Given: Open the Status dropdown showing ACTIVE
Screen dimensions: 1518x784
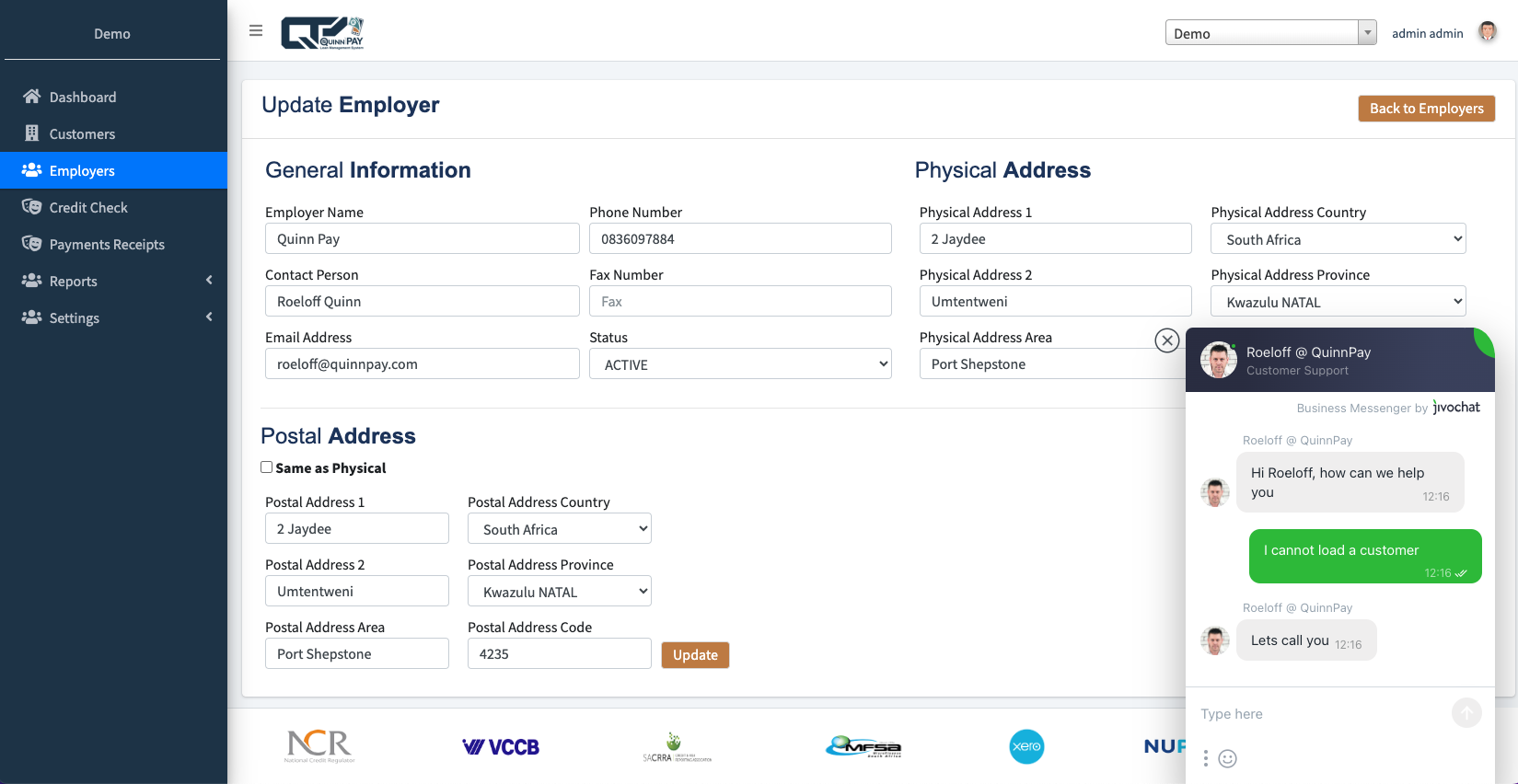Looking at the screenshot, I should tap(740, 363).
